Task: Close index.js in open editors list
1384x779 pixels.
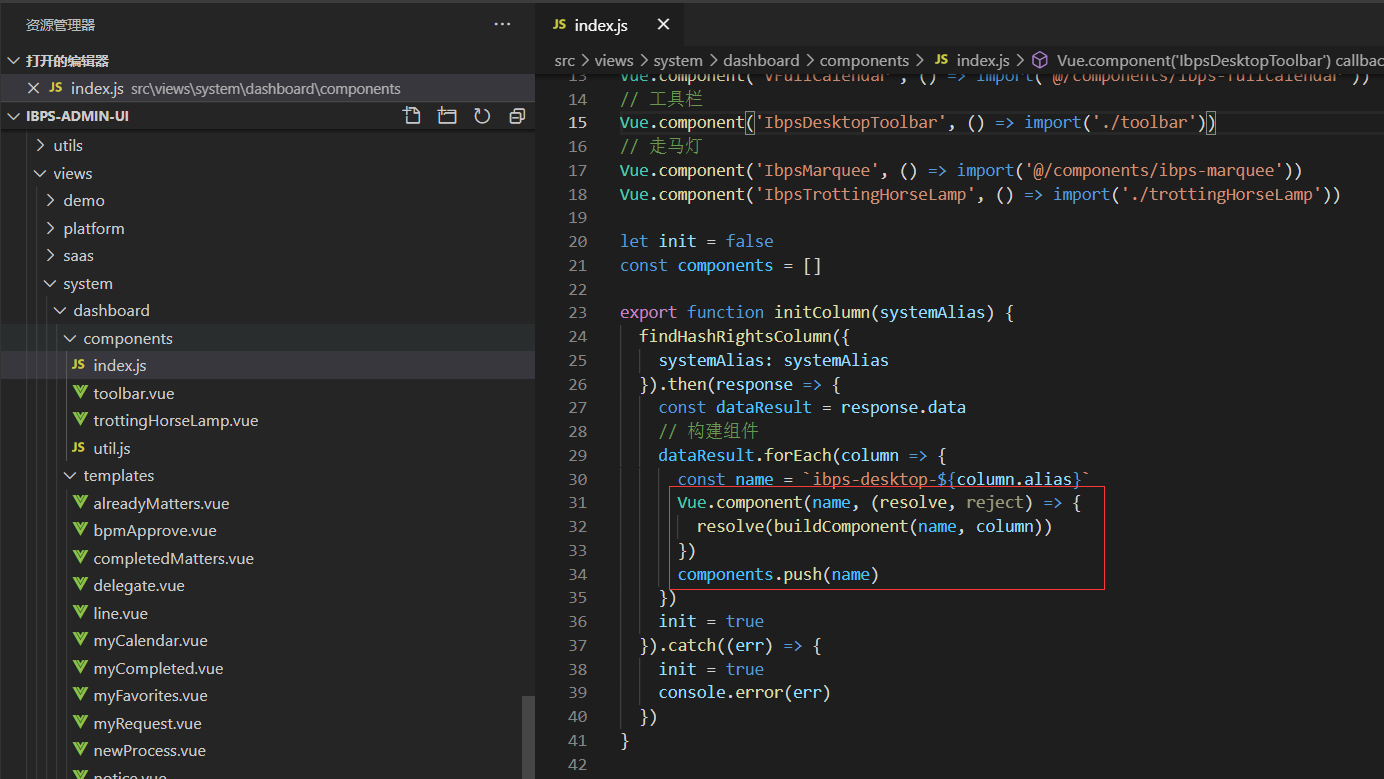Action: (33, 88)
